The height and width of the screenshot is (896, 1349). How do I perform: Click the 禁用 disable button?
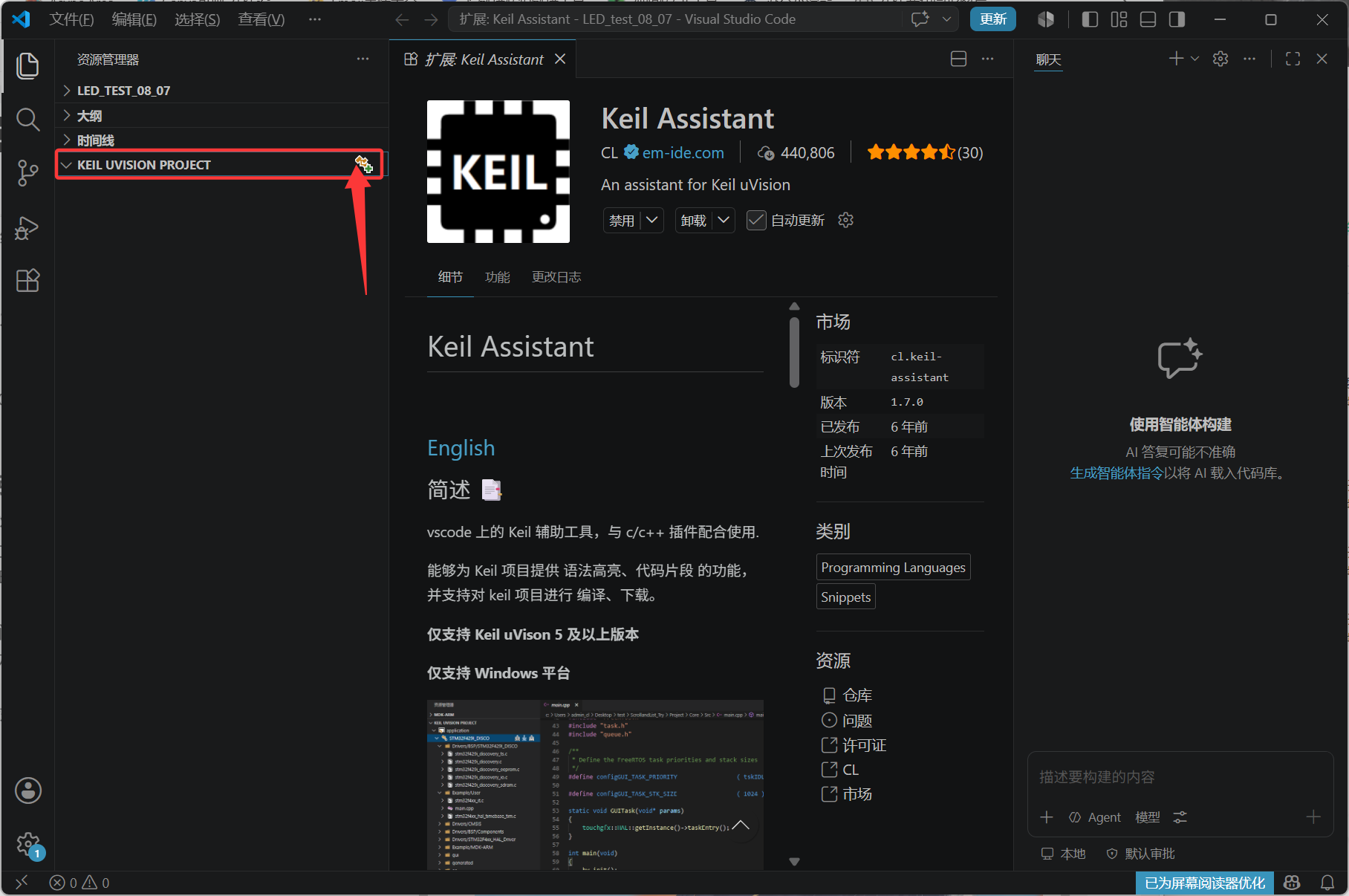pos(622,220)
